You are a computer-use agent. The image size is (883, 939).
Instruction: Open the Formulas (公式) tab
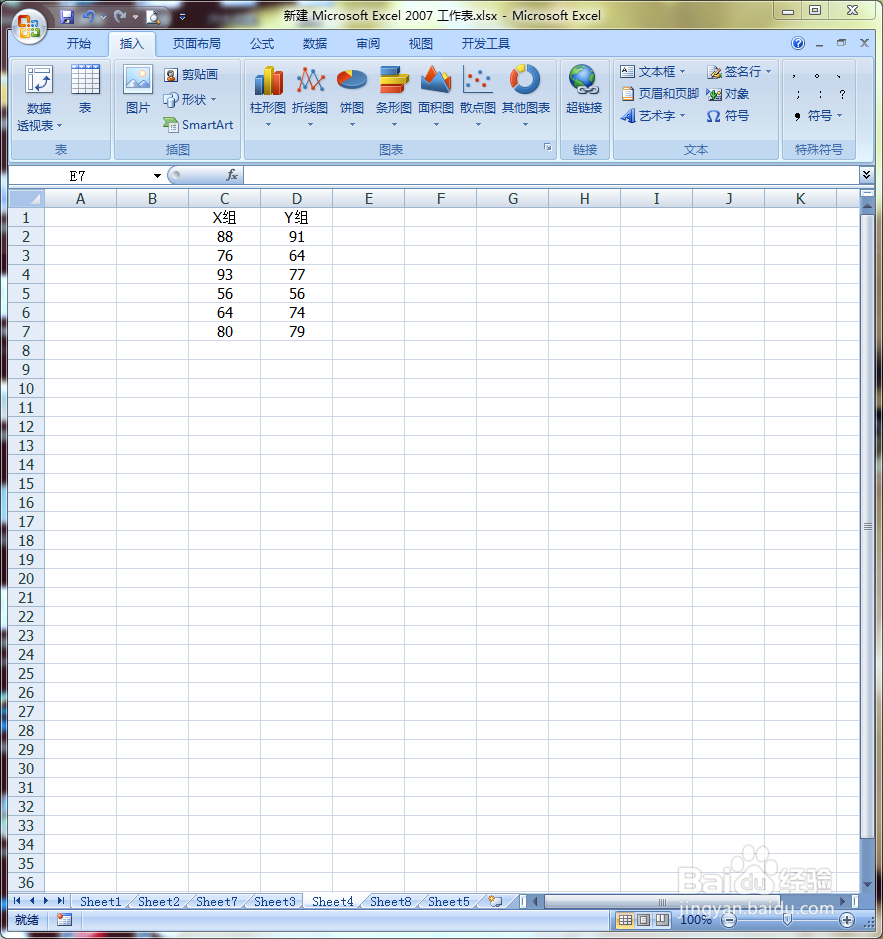pos(262,43)
